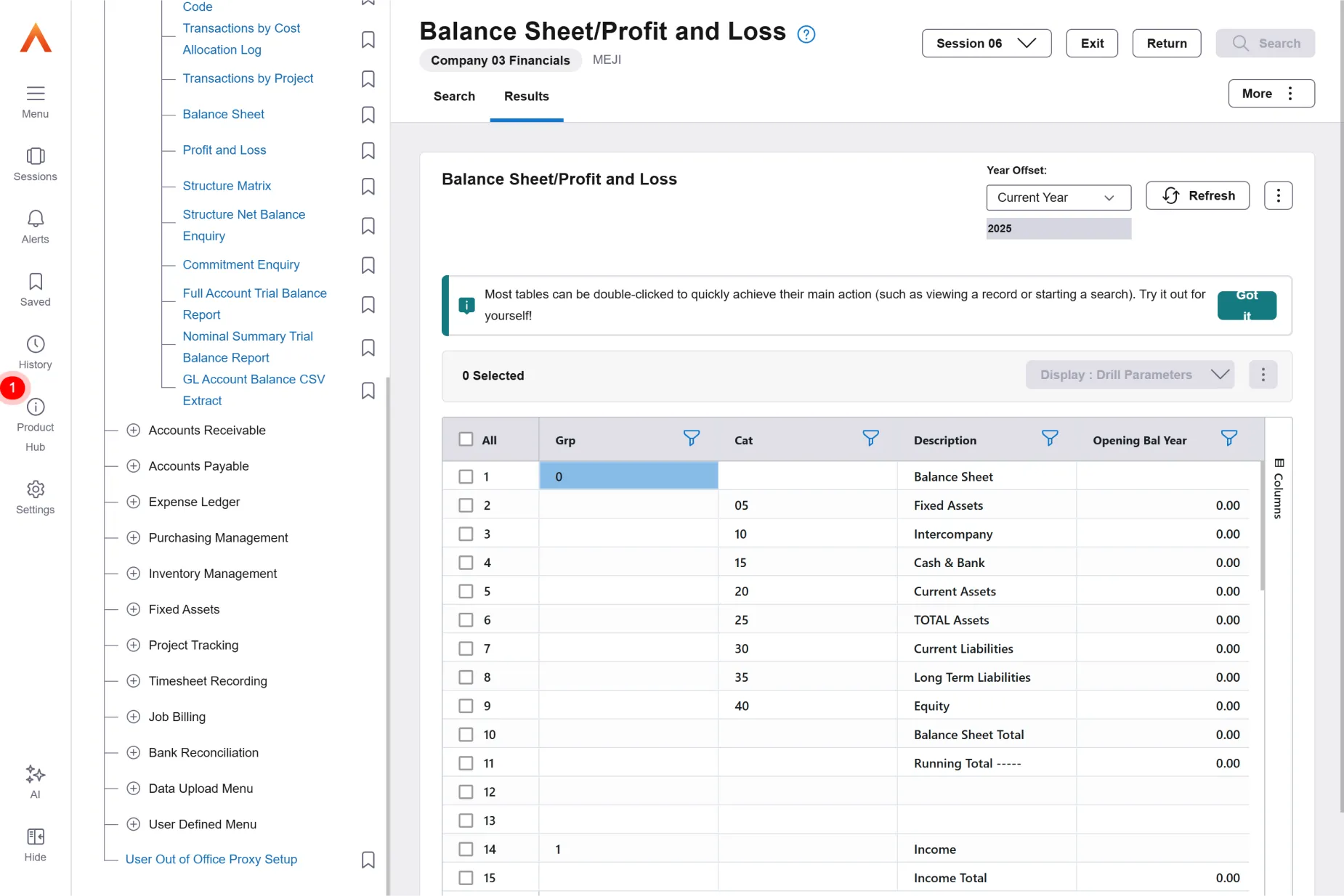The width and height of the screenshot is (1344, 896).
Task: Tick row 15 Income Total checkbox
Action: tap(466, 878)
